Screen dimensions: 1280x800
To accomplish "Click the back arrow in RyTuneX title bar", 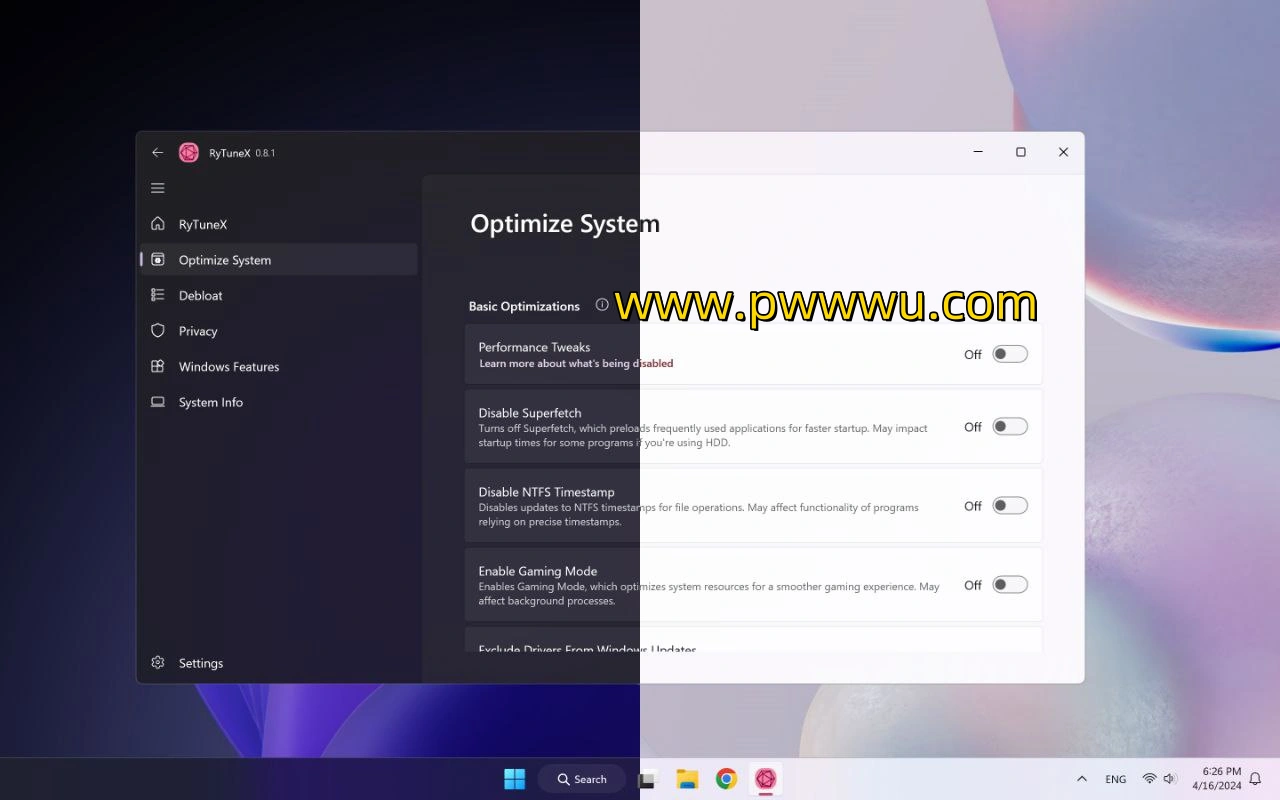I will tap(157, 152).
